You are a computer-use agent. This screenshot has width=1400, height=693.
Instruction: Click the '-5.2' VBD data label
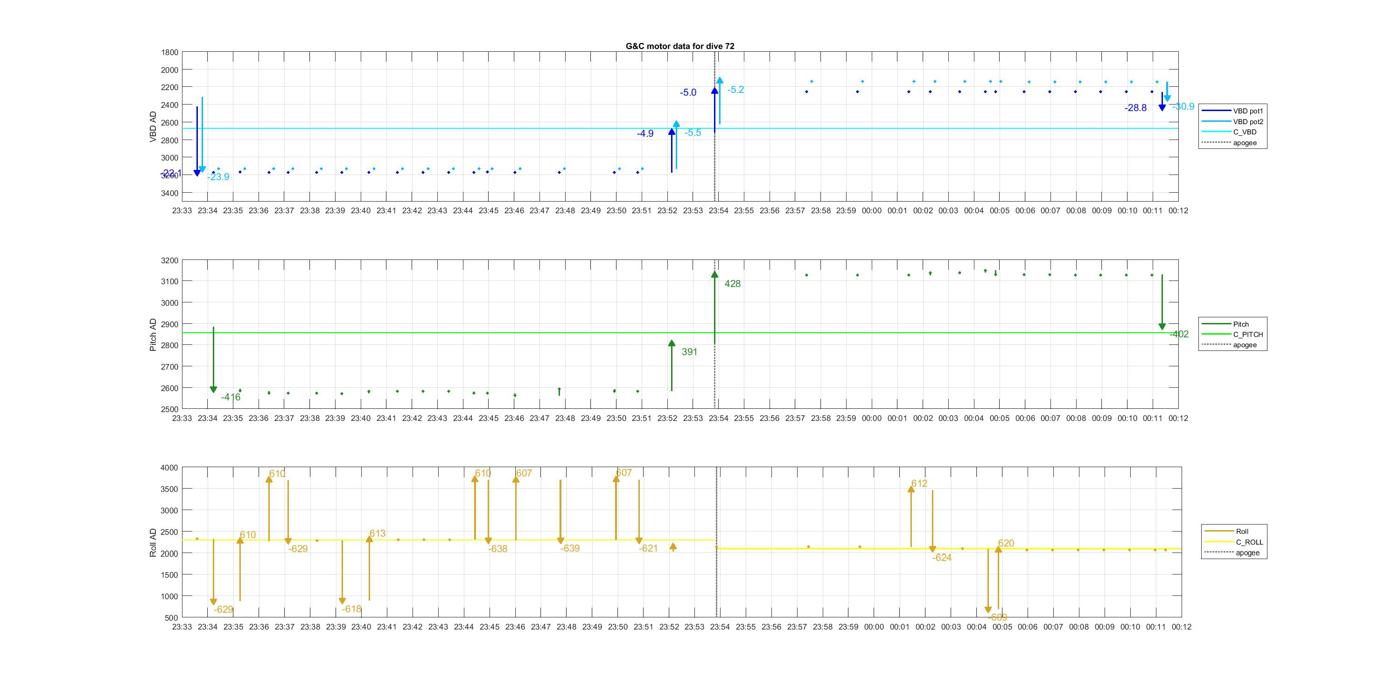(736, 90)
